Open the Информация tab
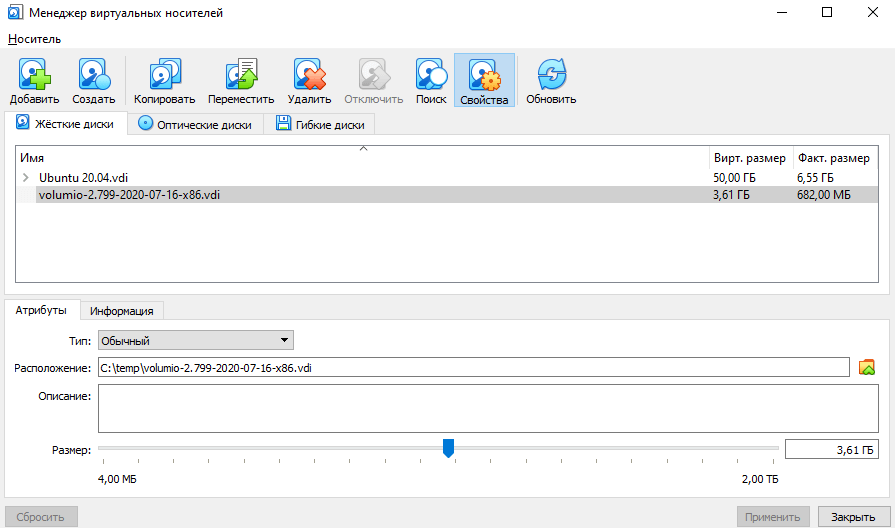The image size is (895, 528). [122, 311]
